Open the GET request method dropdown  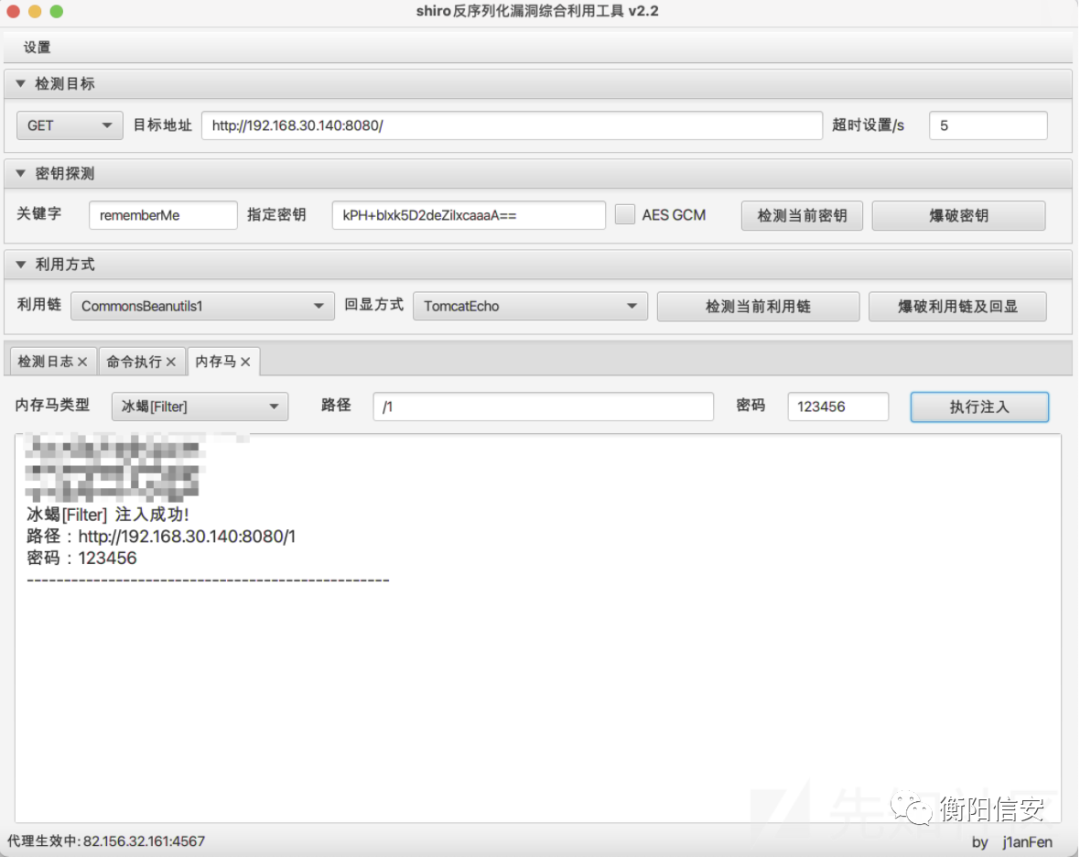pos(70,125)
